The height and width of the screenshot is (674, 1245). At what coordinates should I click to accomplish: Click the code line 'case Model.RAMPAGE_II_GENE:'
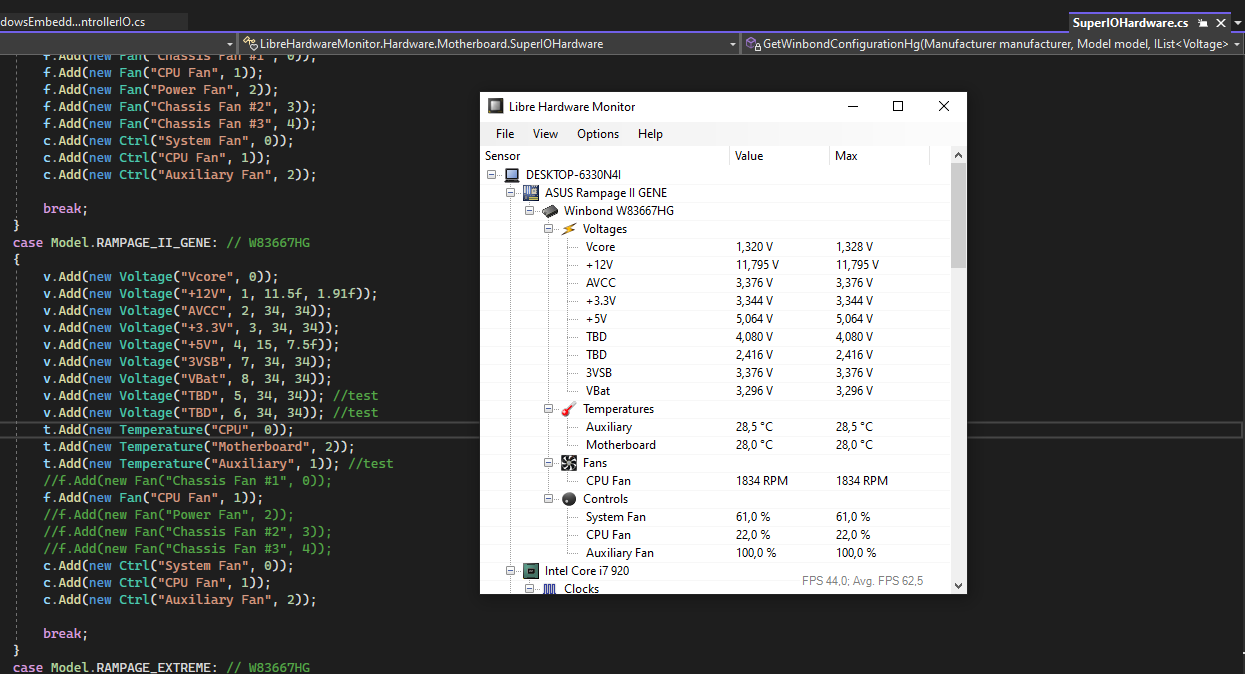click(162, 242)
